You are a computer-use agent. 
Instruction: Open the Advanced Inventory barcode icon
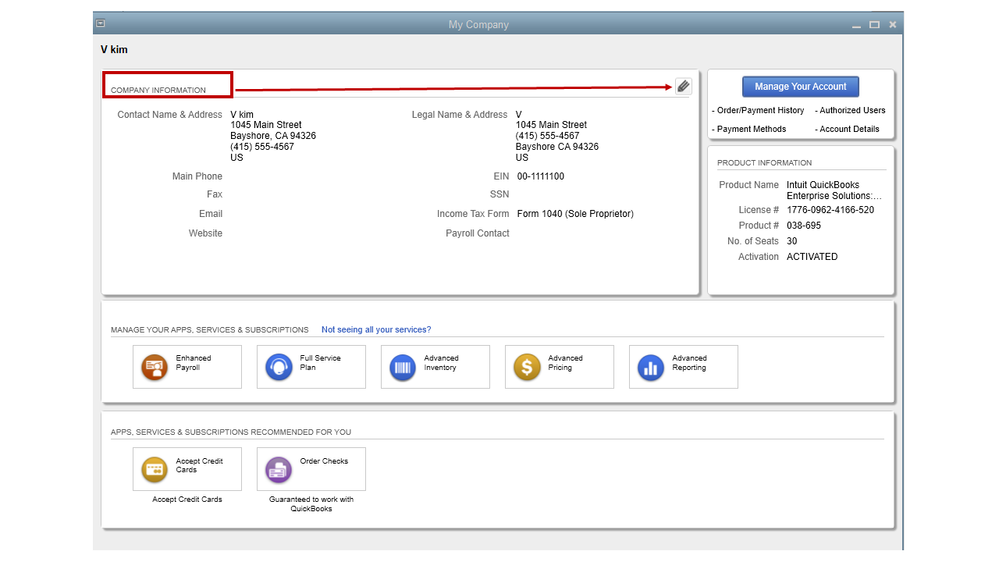(403, 368)
